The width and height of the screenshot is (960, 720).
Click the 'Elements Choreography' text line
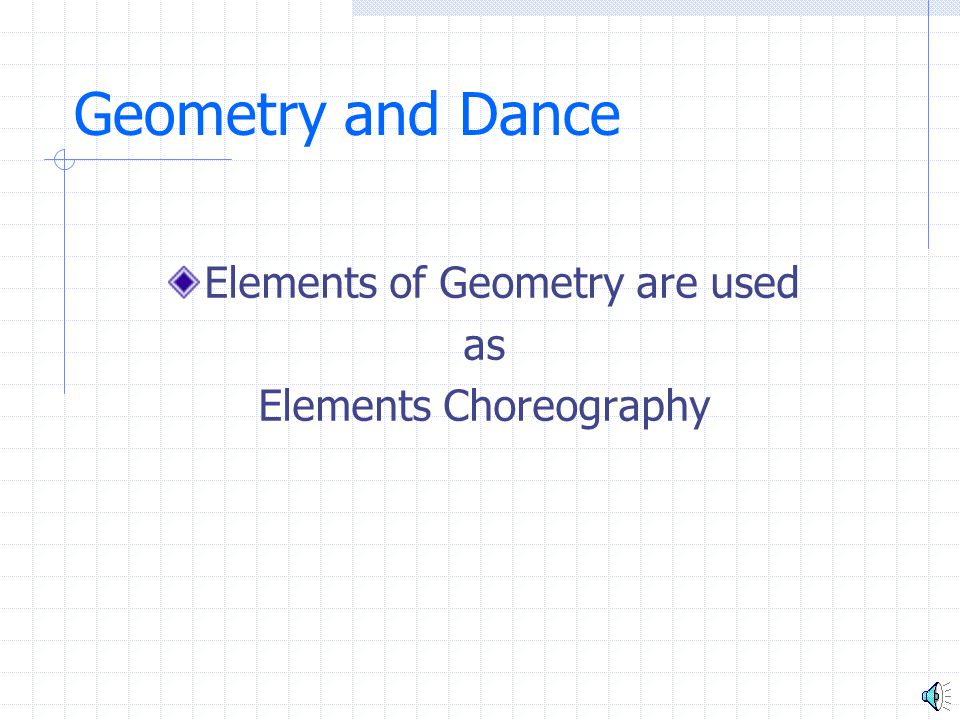point(484,407)
